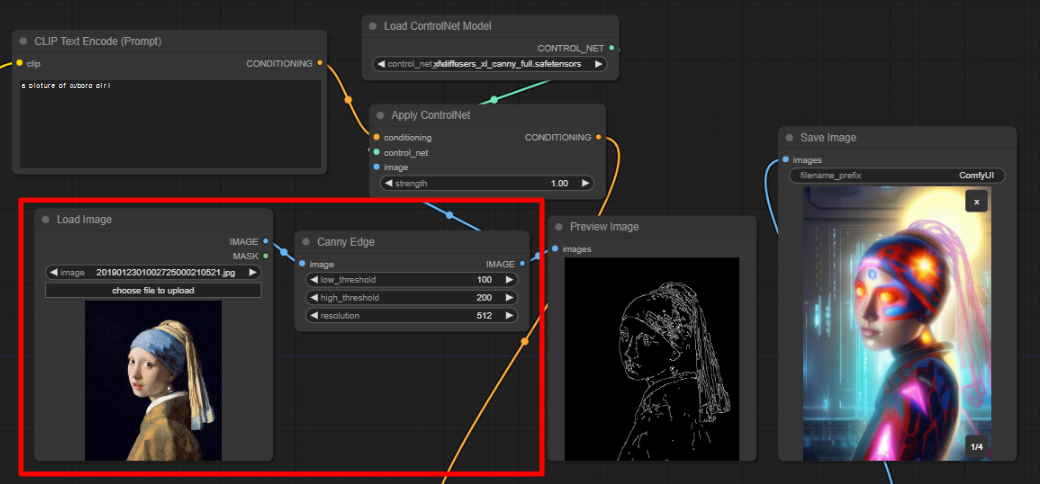Decrease high_threshold with left arrow

(314, 298)
